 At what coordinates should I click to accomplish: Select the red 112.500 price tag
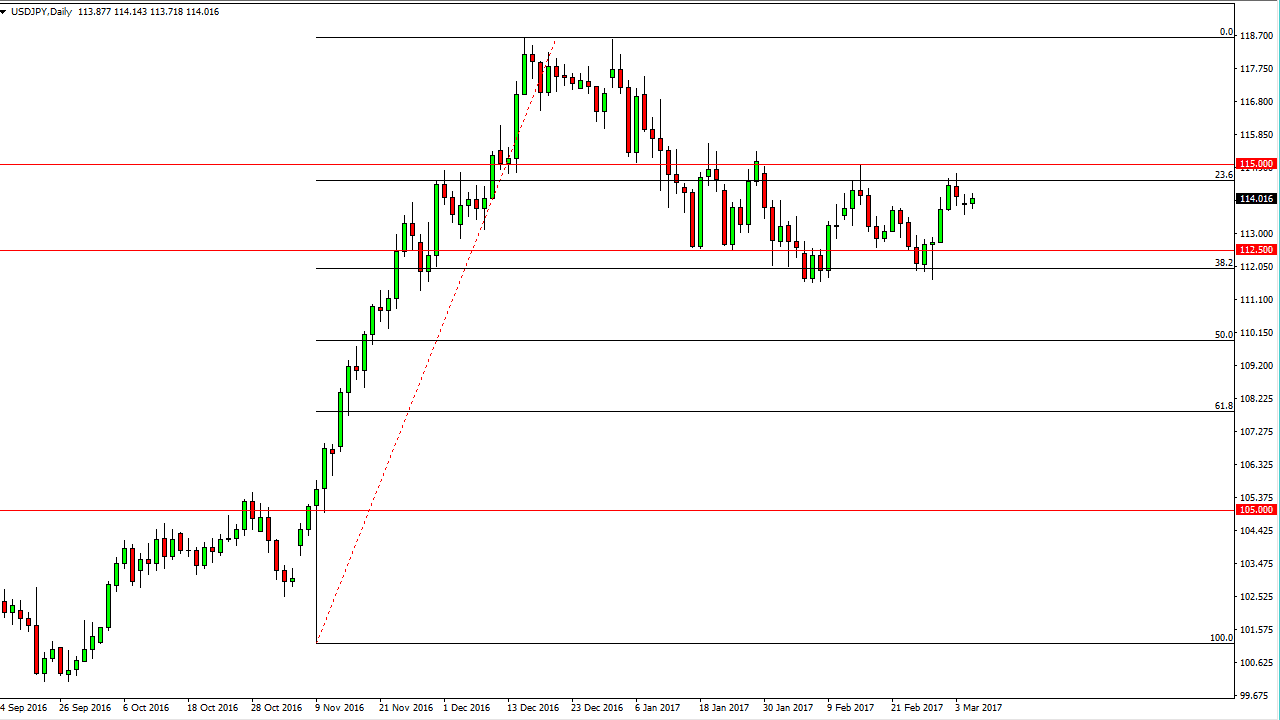coord(1256,250)
